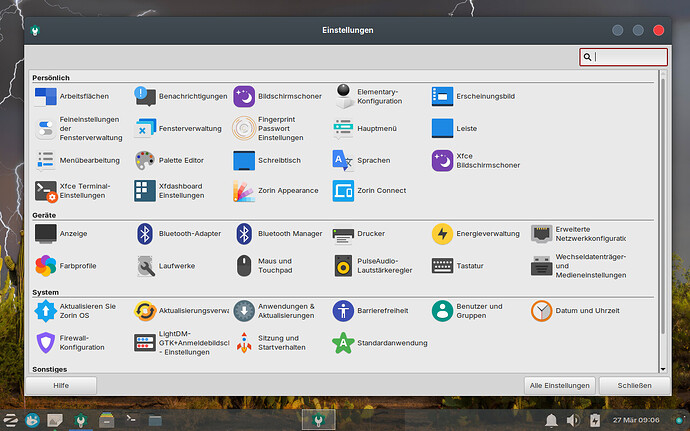This screenshot has height=431, width=690.
Task: Click the Alle Einstellungen button
Action: pos(559,386)
